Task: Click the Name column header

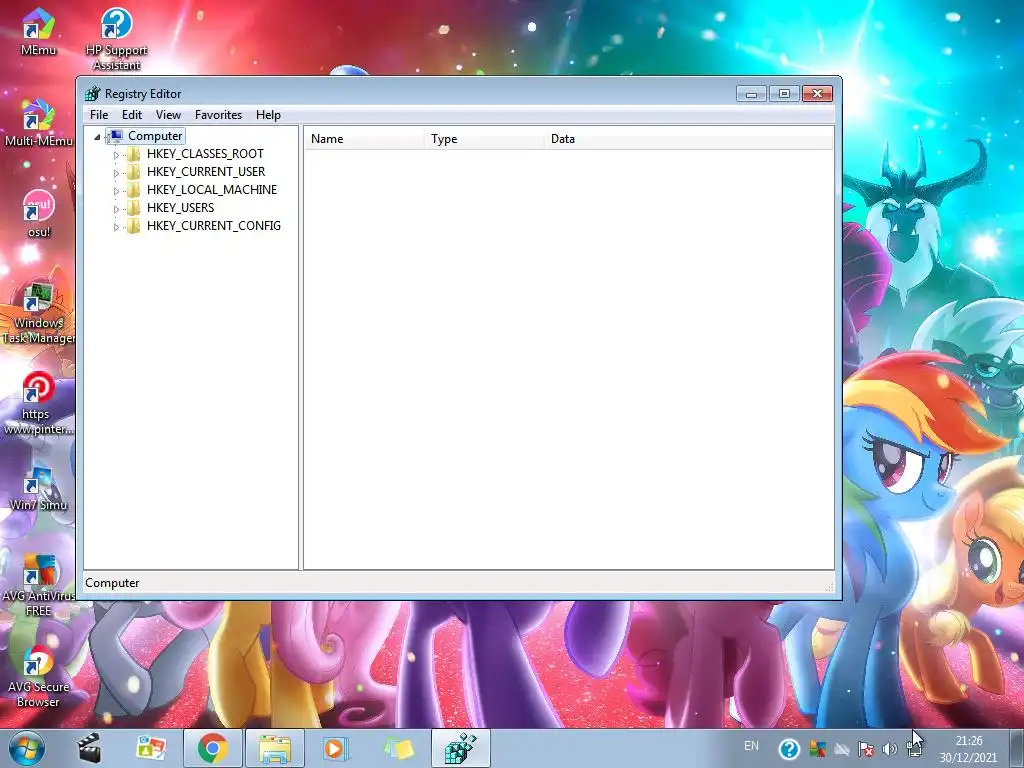Action: pyautogui.click(x=364, y=138)
